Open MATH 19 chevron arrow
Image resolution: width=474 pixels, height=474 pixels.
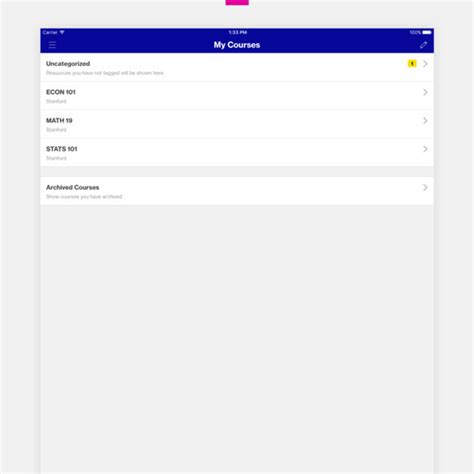(x=425, y=120)
